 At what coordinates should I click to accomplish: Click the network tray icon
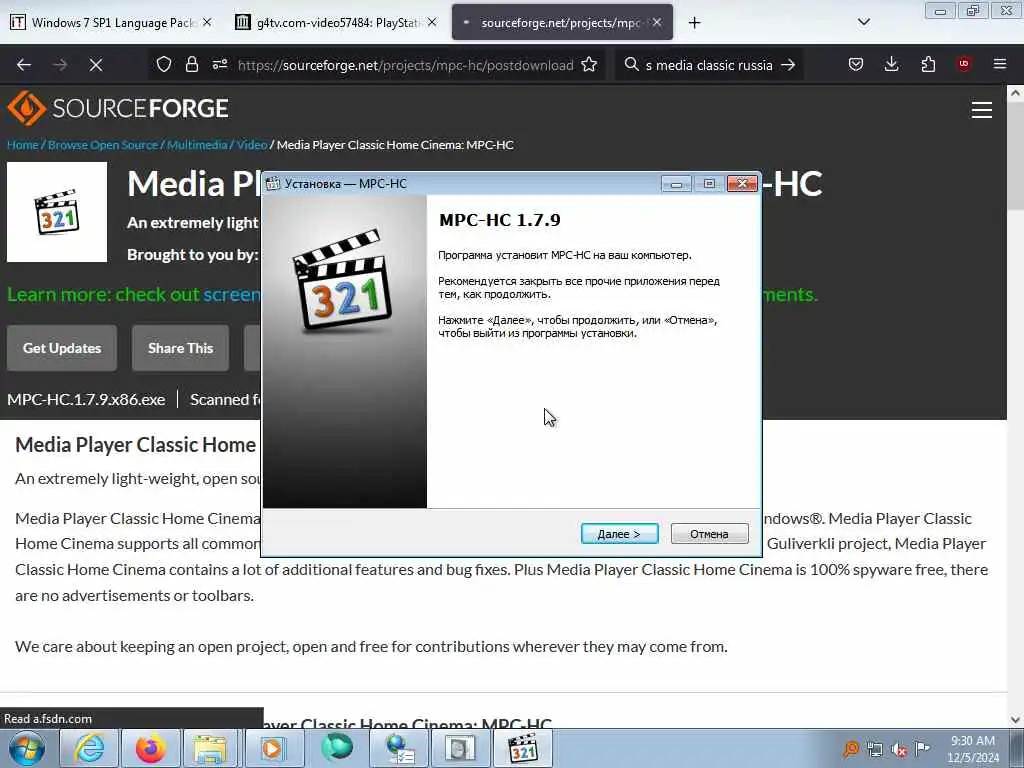point(874,750)
